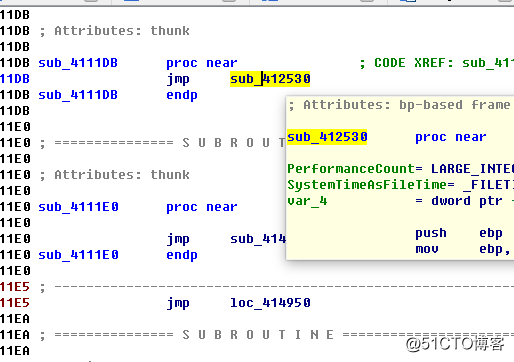Click LARGE_INTE type name in tooltip
Screen dimensions: 514x362
tap(472, 169)
